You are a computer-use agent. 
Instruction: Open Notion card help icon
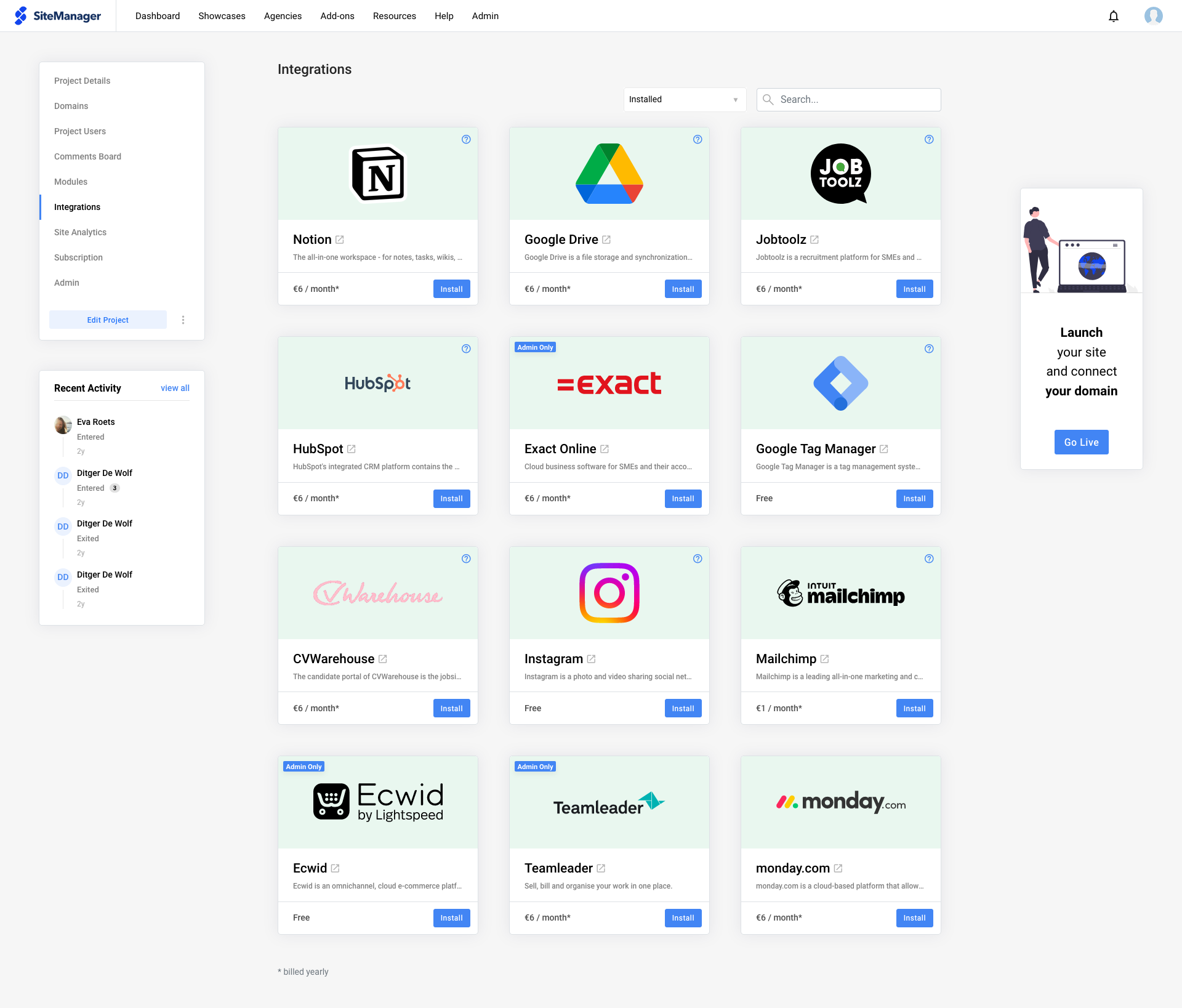tap(466, 139)
